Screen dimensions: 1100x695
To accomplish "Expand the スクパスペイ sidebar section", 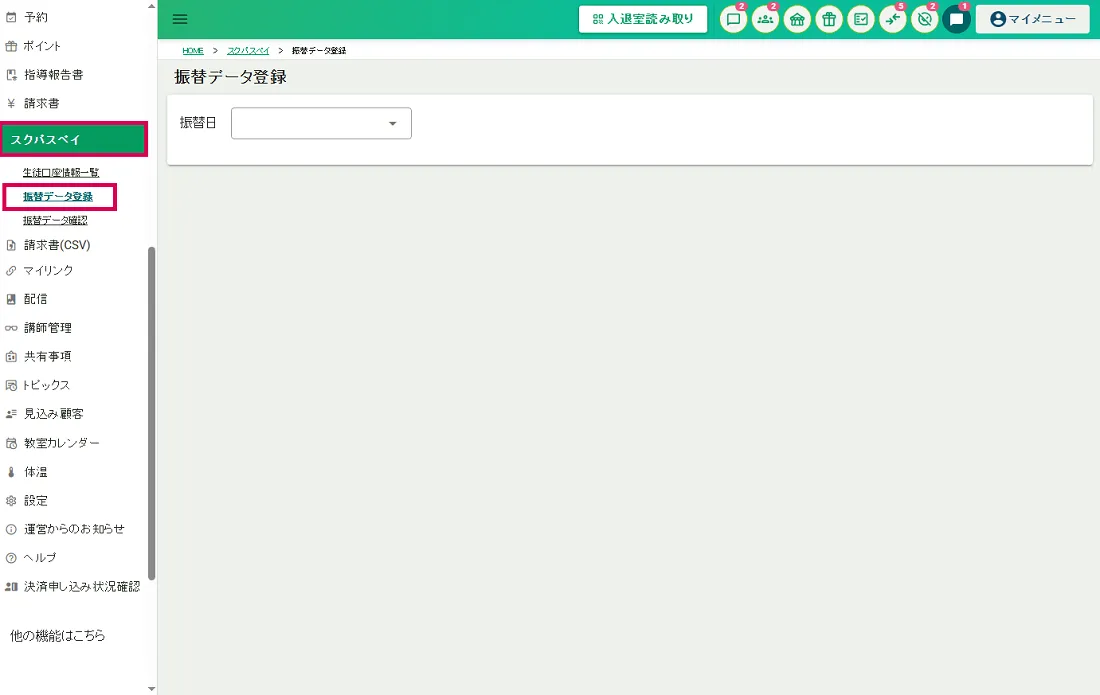I will [74, 139].
